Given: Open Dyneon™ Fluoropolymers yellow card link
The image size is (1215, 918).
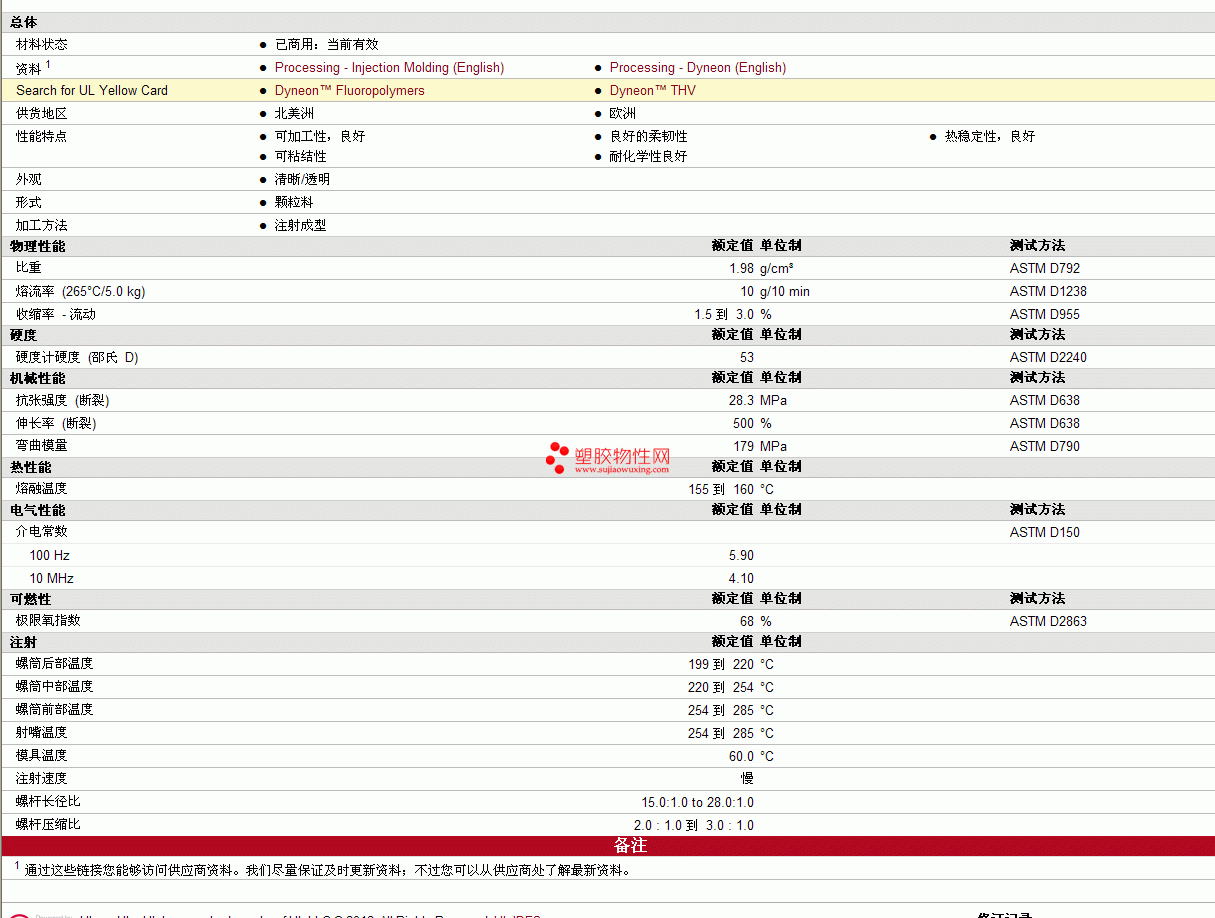Looking at the screenshot, I should 349,91.
